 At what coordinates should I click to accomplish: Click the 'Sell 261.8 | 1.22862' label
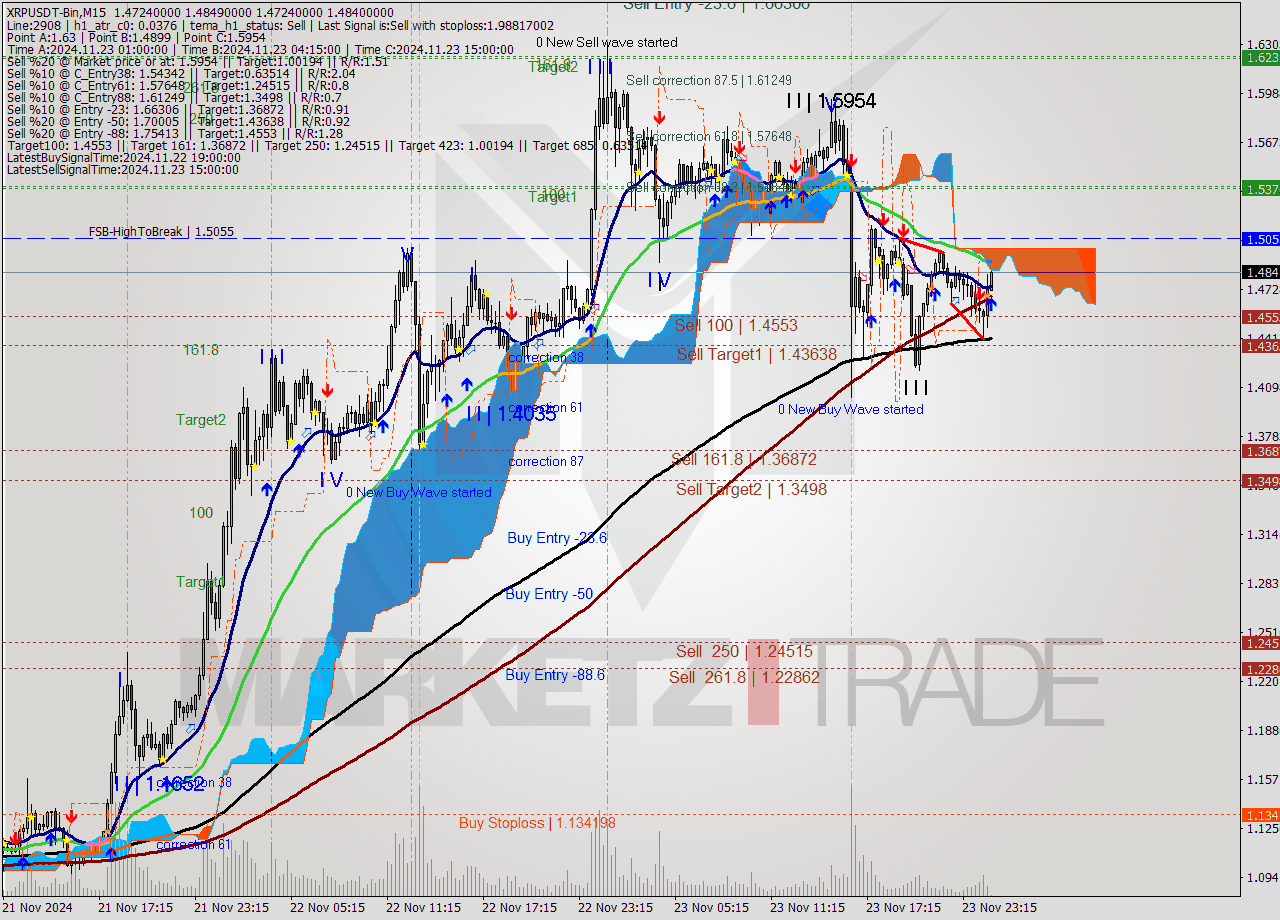(744, 677)
